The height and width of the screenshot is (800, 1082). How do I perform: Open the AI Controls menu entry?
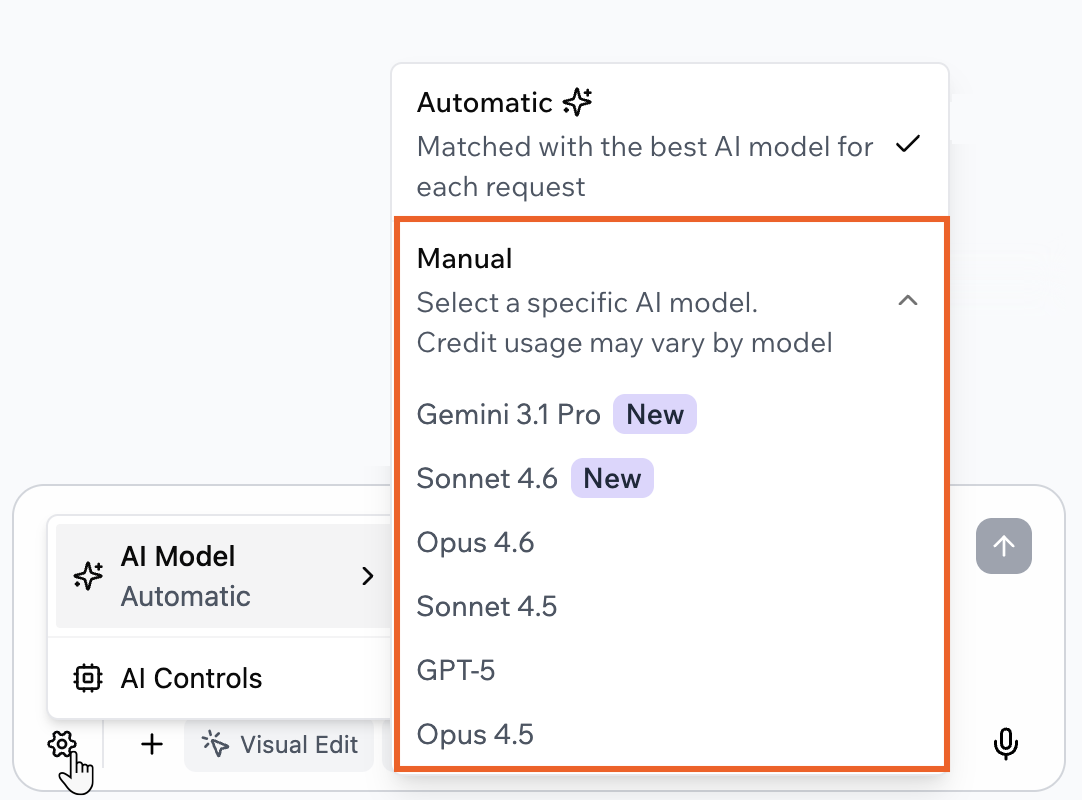[191, 677]
